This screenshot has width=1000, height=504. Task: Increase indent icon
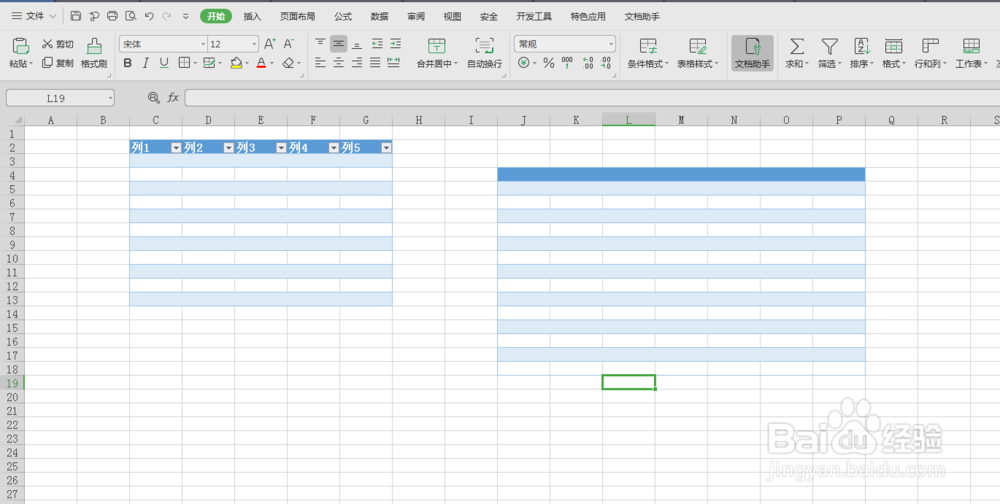[396, 43]
